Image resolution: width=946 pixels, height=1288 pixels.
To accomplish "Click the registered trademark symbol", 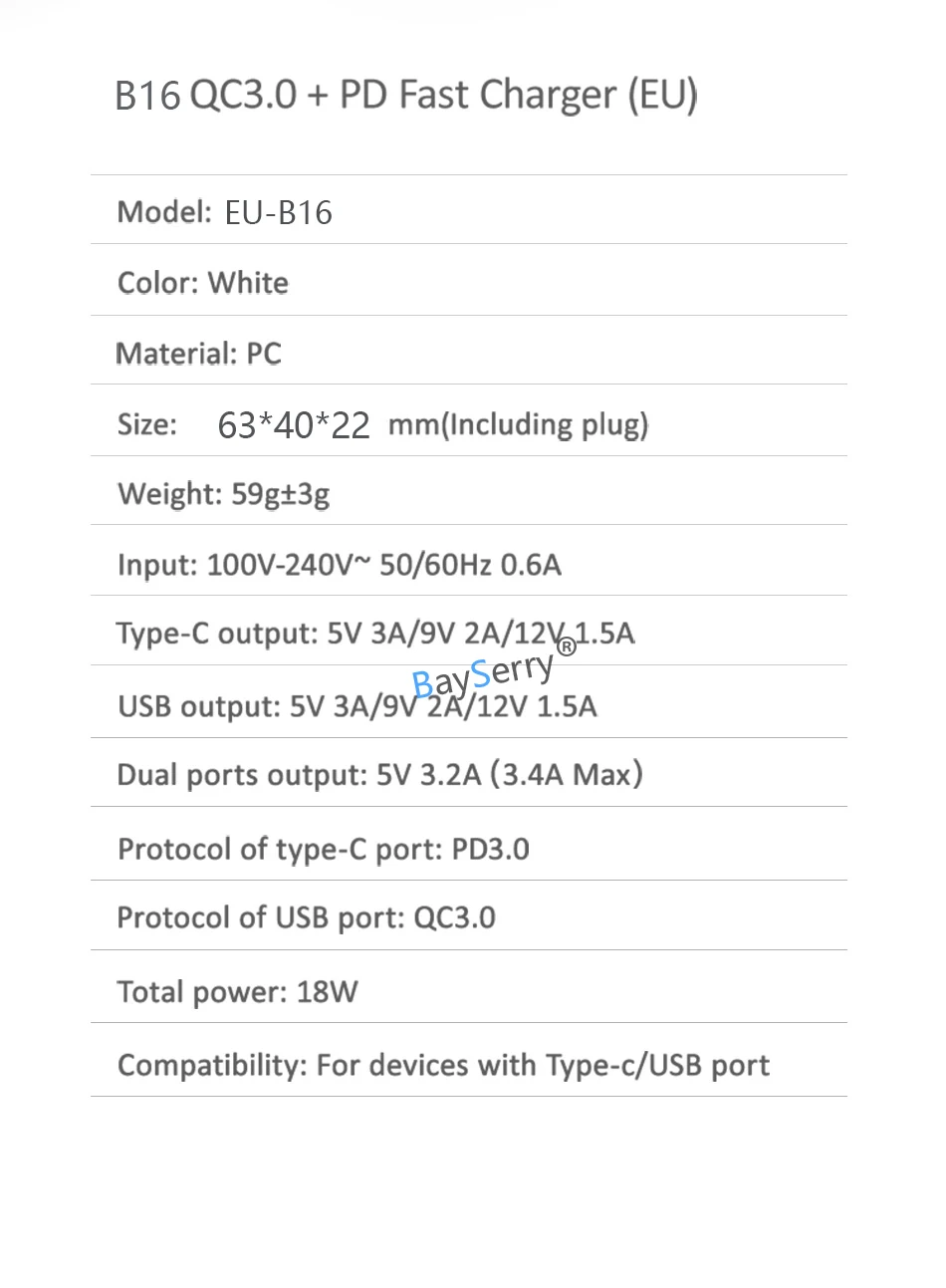I will point(566,646).
